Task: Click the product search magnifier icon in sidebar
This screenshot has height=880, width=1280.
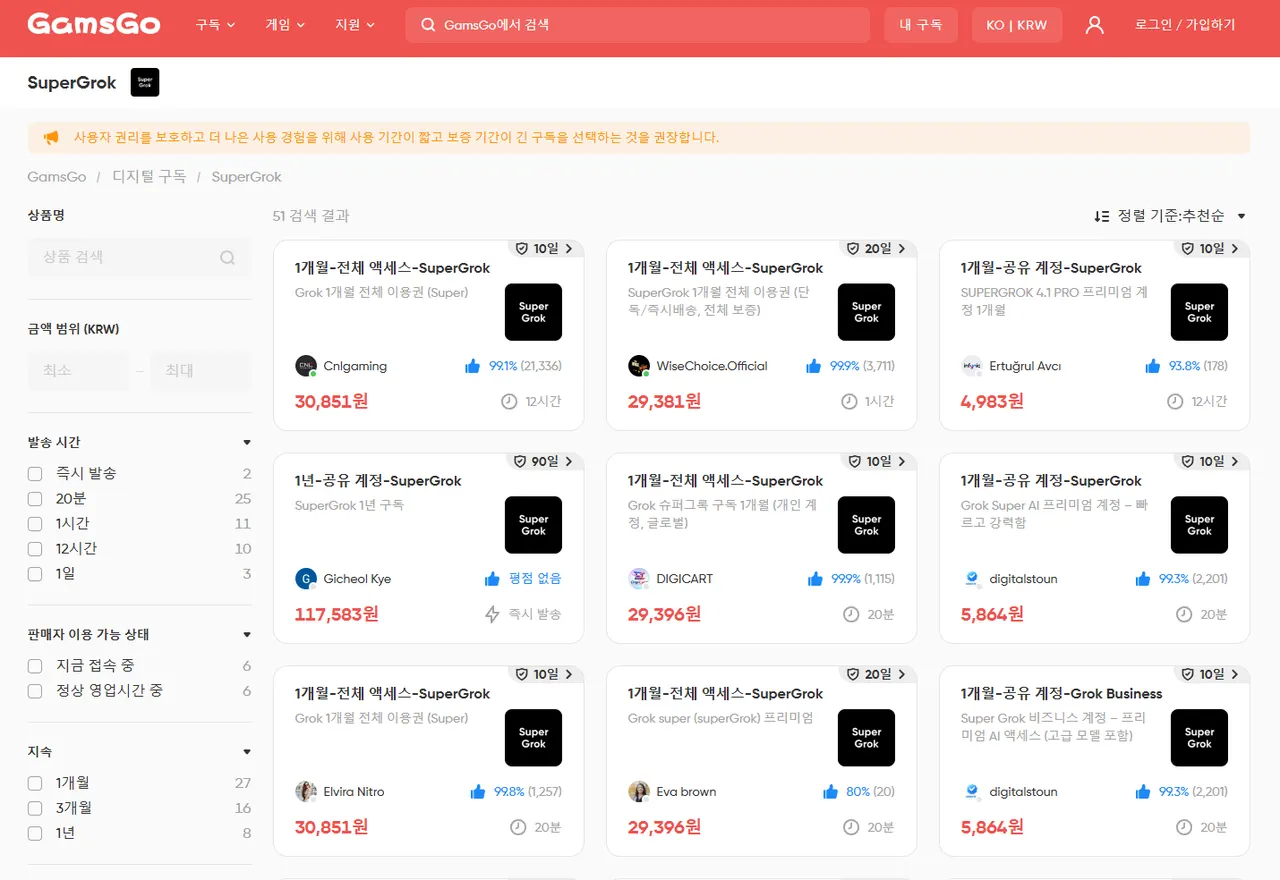Action: pyautogui.click(x=228, y=258)
